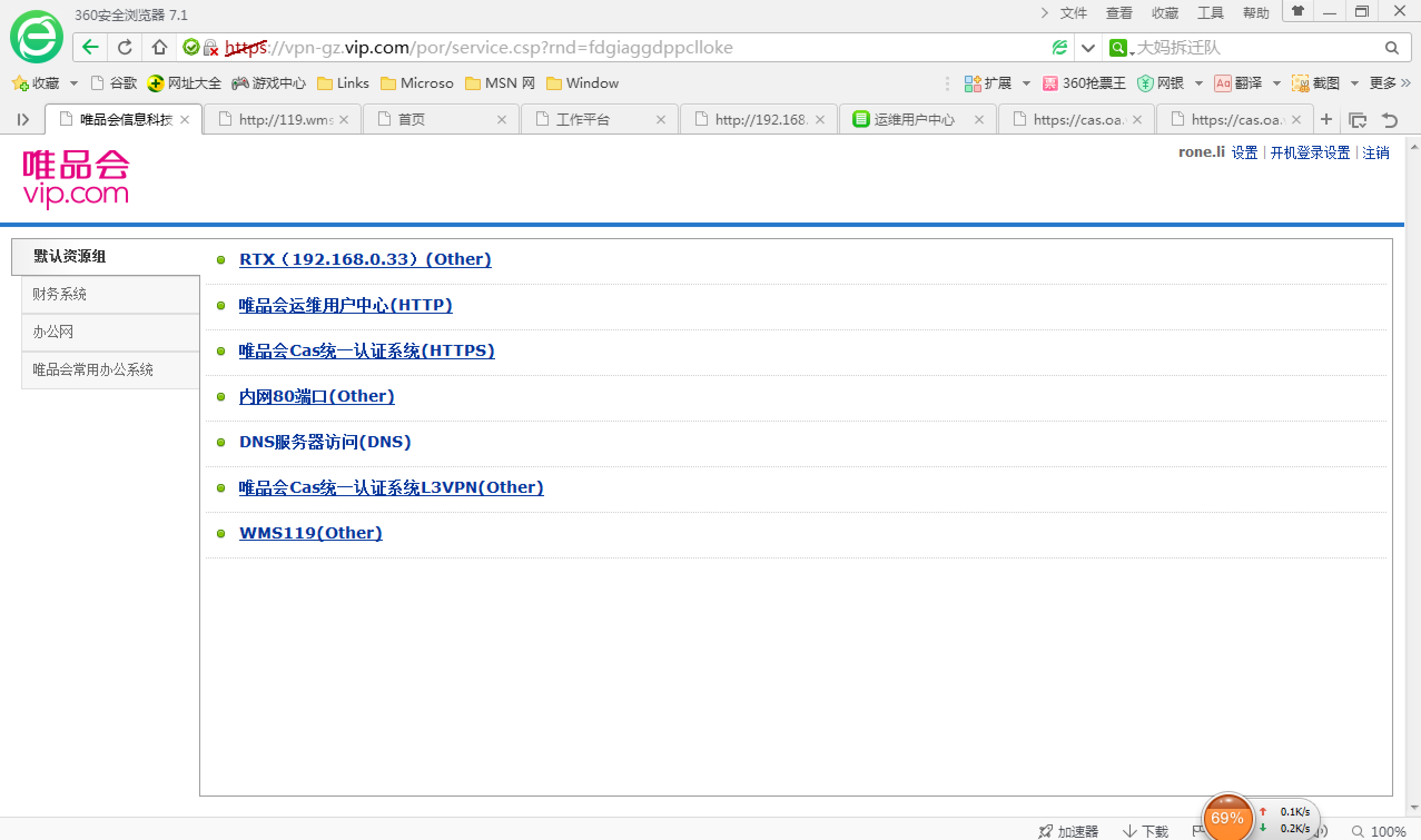The image size is (1421, 840).
Task: Open the 帮助 menu
Action: 1256,12
